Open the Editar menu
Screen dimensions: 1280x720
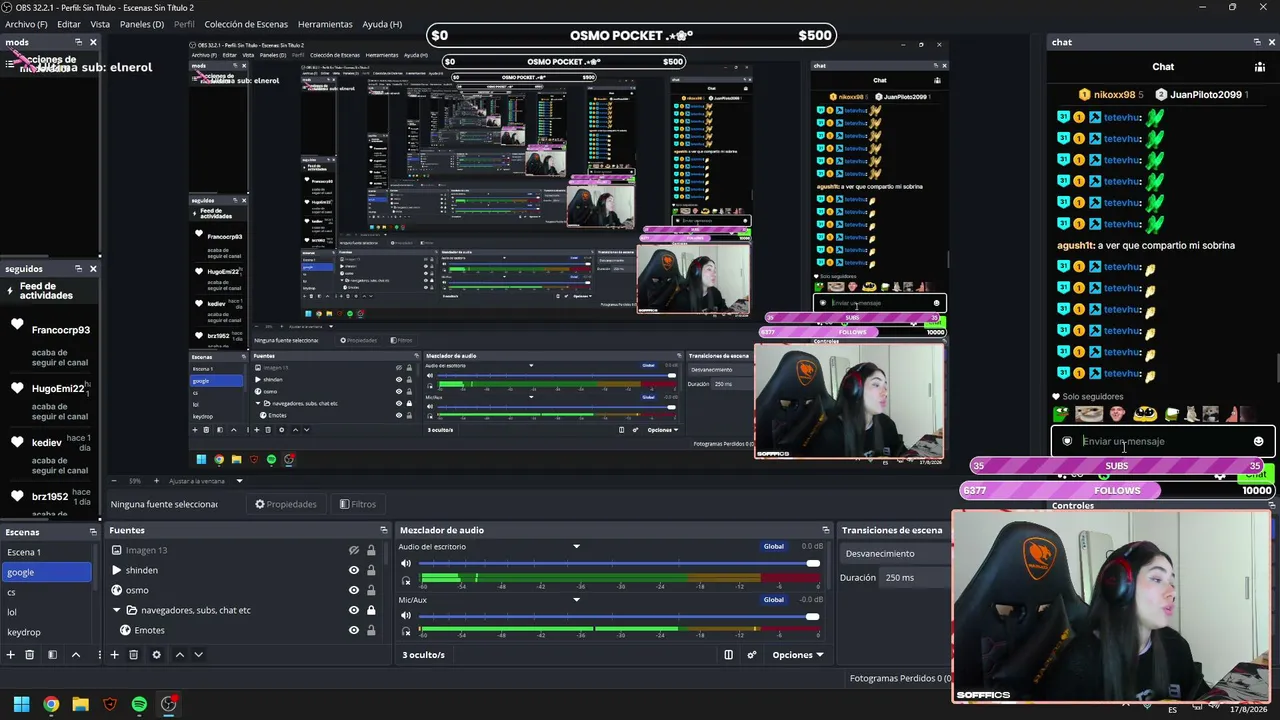[69, 24]
